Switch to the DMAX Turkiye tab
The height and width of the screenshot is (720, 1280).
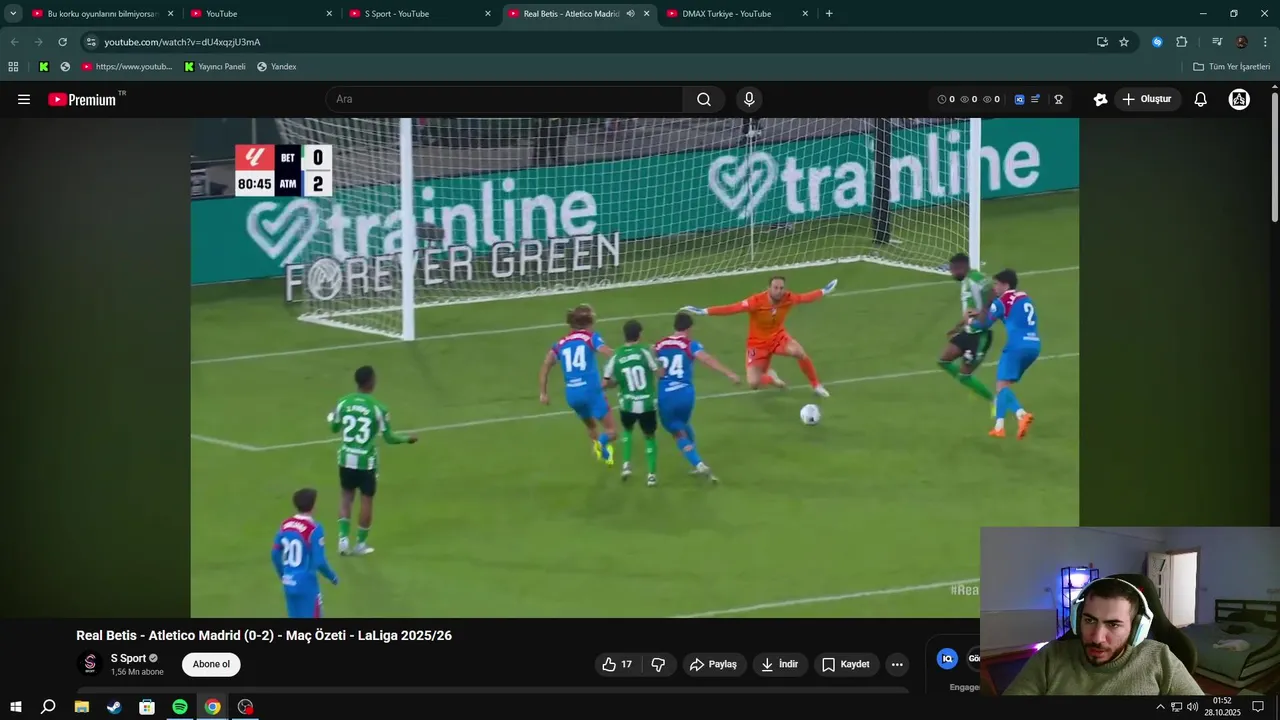coord(737,14)
